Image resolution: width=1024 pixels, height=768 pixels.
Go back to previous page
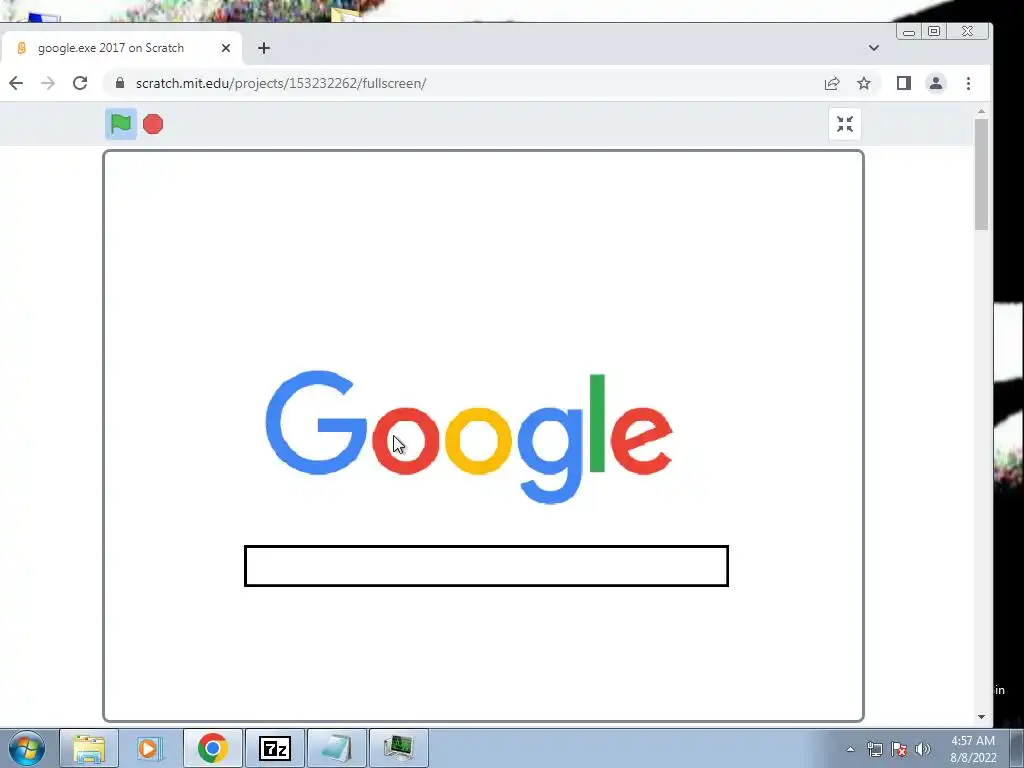tap(16, 83)
